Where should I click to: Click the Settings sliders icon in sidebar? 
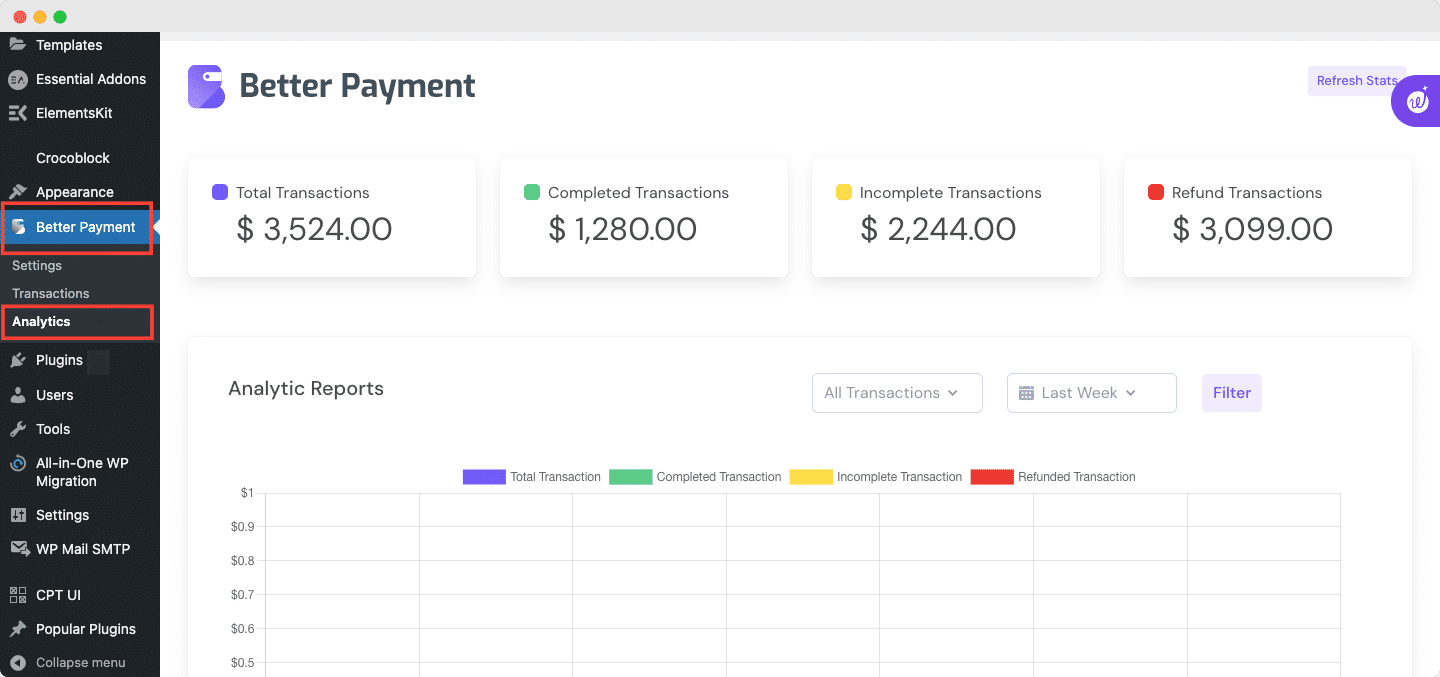tap(18, 515)
